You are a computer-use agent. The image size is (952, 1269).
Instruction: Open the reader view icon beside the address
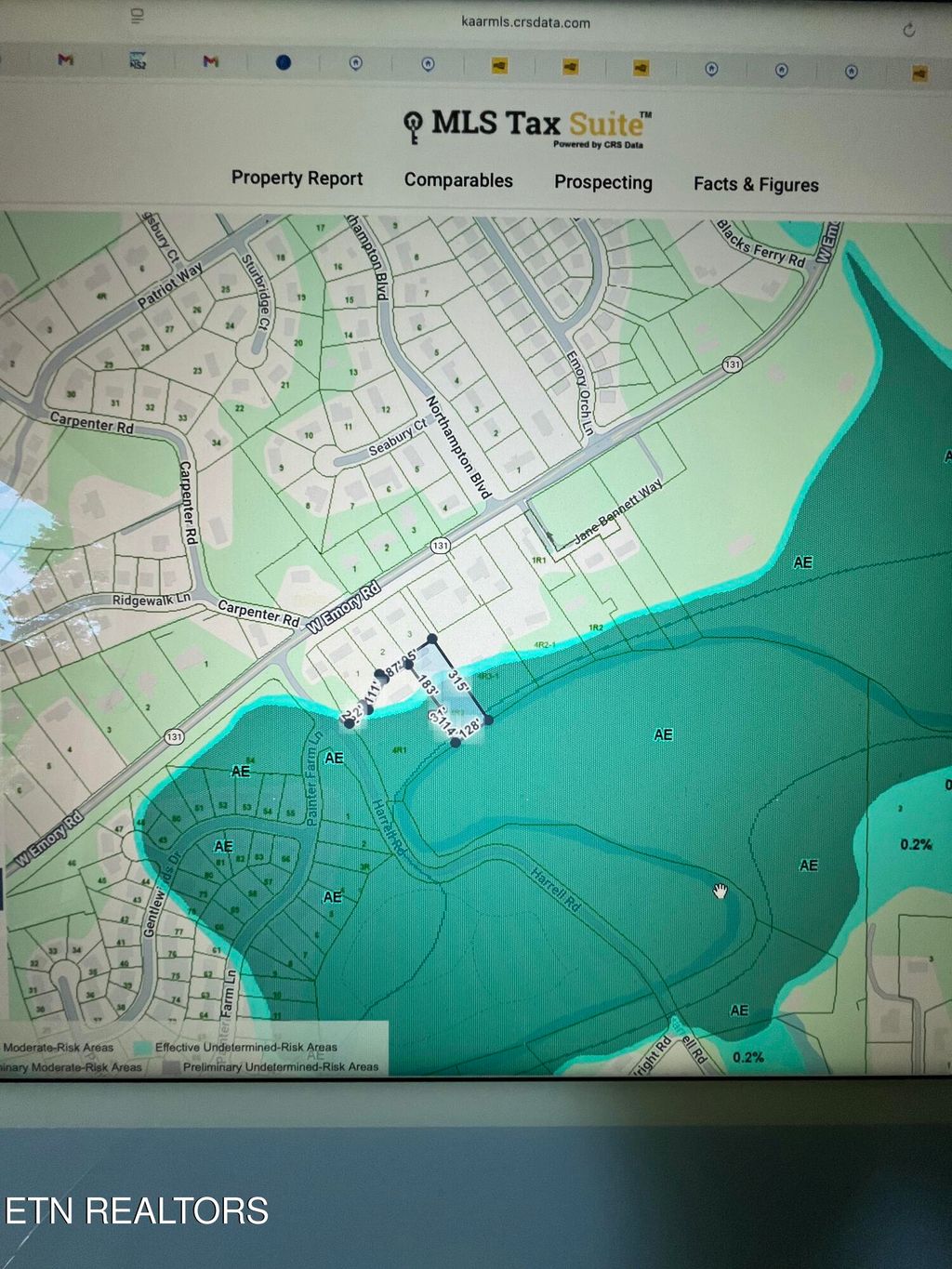[x=138, y=16]
